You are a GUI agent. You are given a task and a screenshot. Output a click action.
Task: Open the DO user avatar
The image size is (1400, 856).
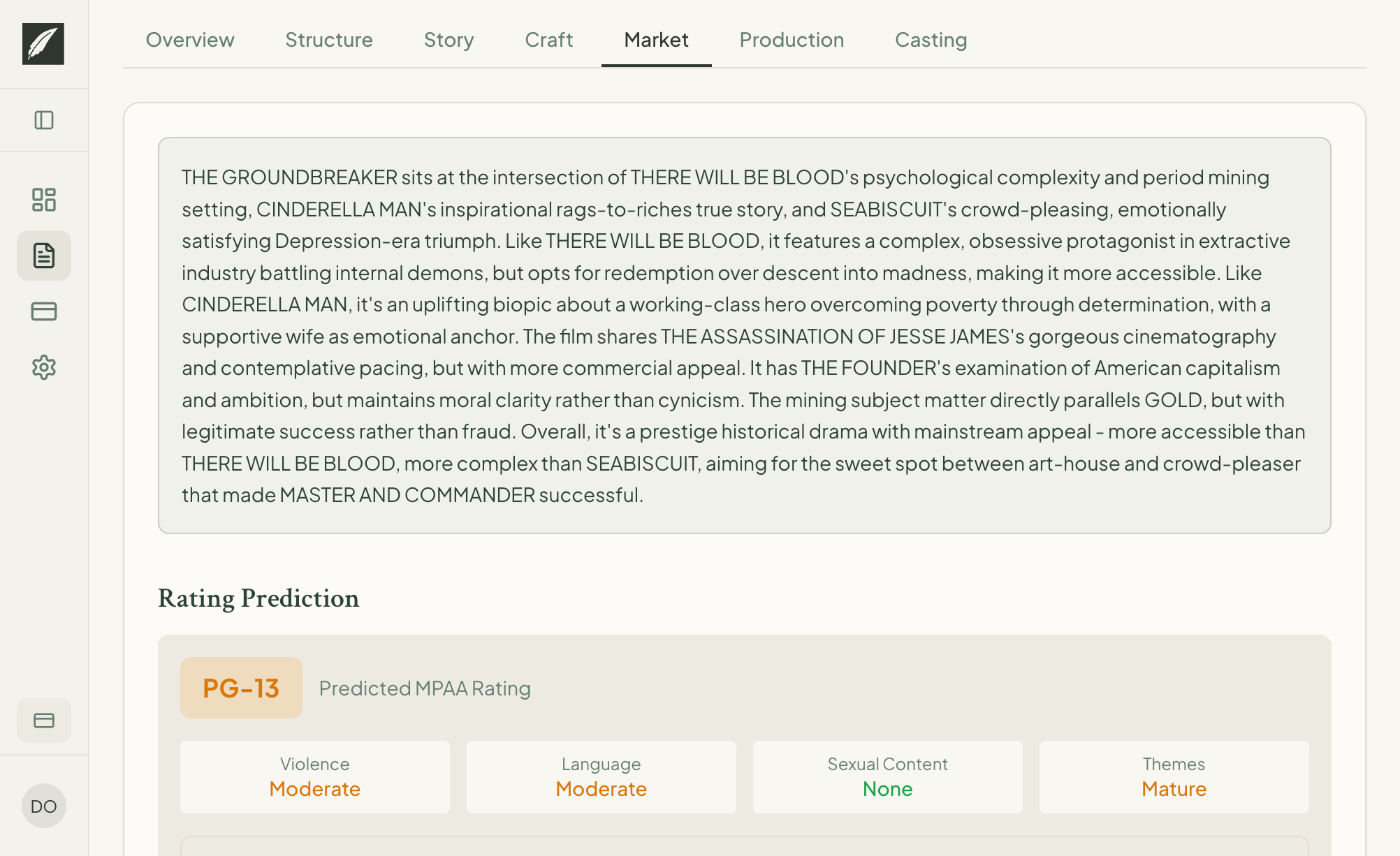(x=44, y=806)
